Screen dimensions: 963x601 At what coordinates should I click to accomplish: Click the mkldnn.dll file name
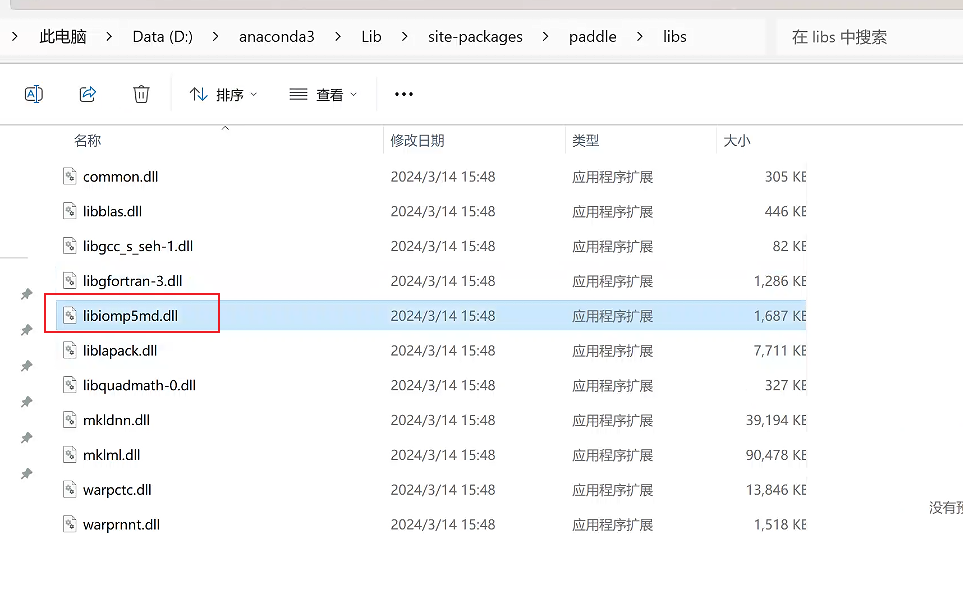[x=116, y=420]
